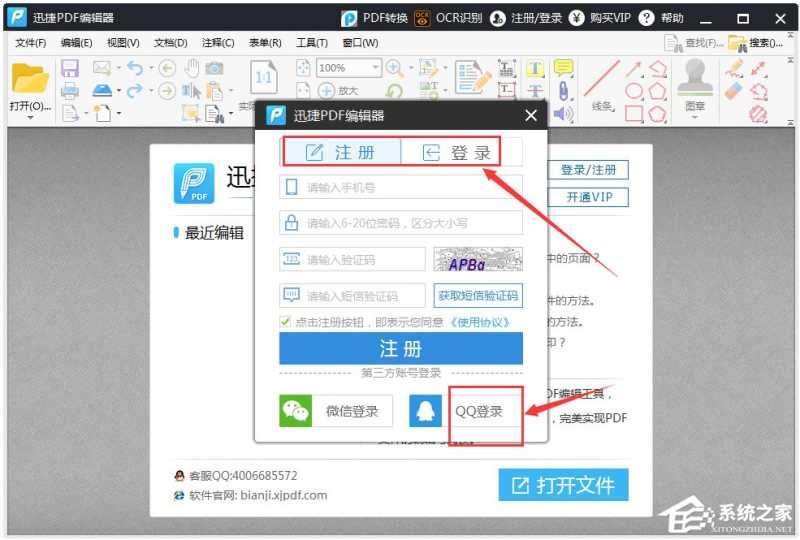Select the 图章 stamp tool
This screenshot has width=800, height=540.
pyautogui.click(x=694, y=84)
